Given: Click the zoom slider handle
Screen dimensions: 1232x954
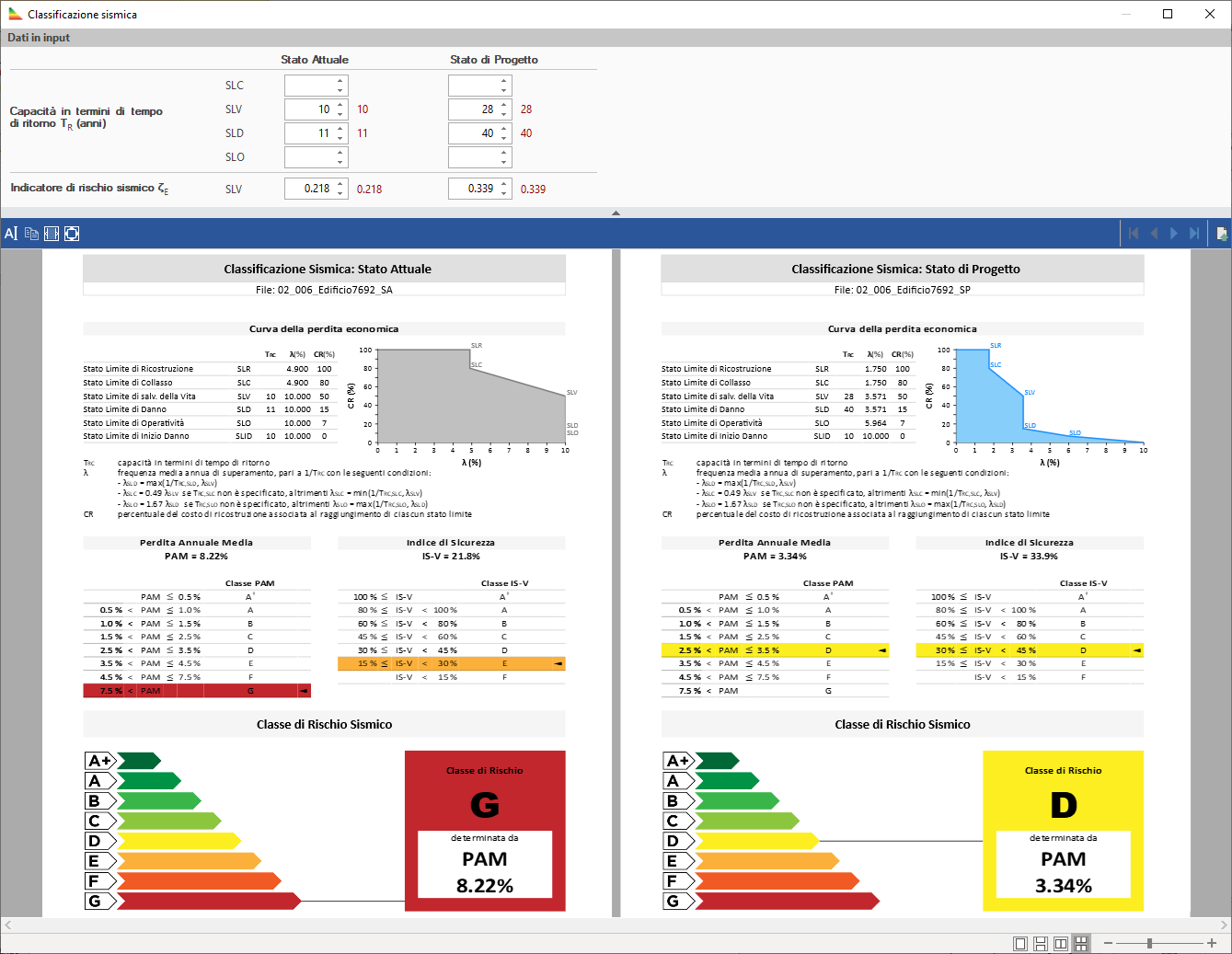Looking at the screenshot, I should coord(1149,944).
